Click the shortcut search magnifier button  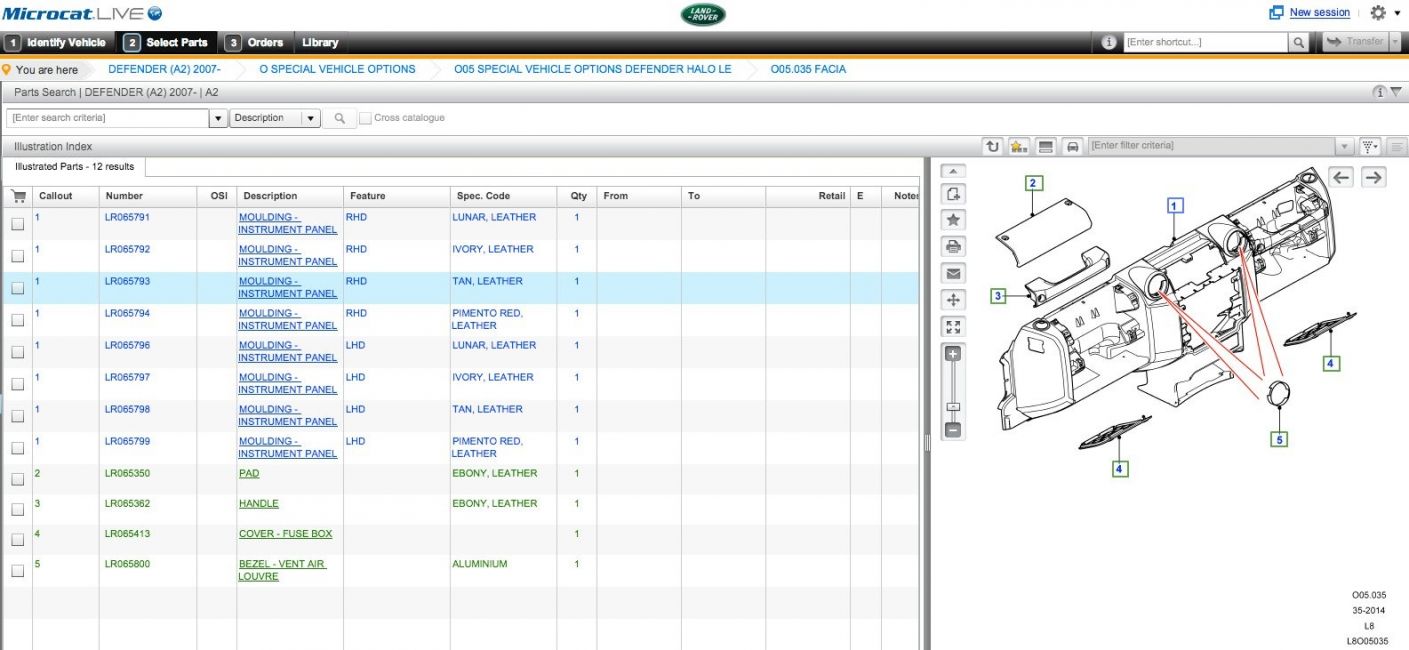pos(1299,42)
